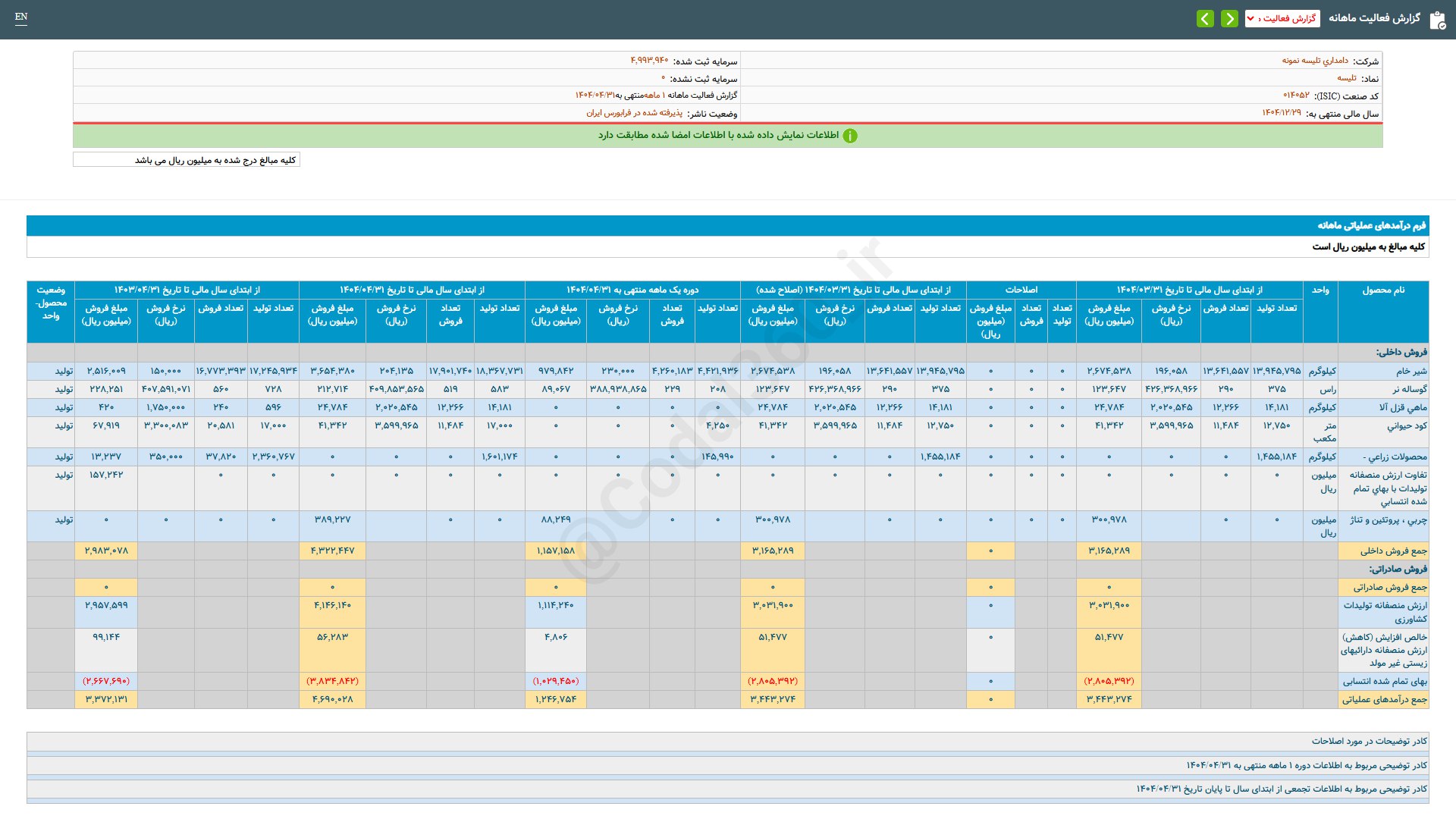Click registered capital value ۴,۹۹۳,۹۴۰
The height and width of the screenshot is (819, 1456).
pyautogui.click(x=649, y=61)
